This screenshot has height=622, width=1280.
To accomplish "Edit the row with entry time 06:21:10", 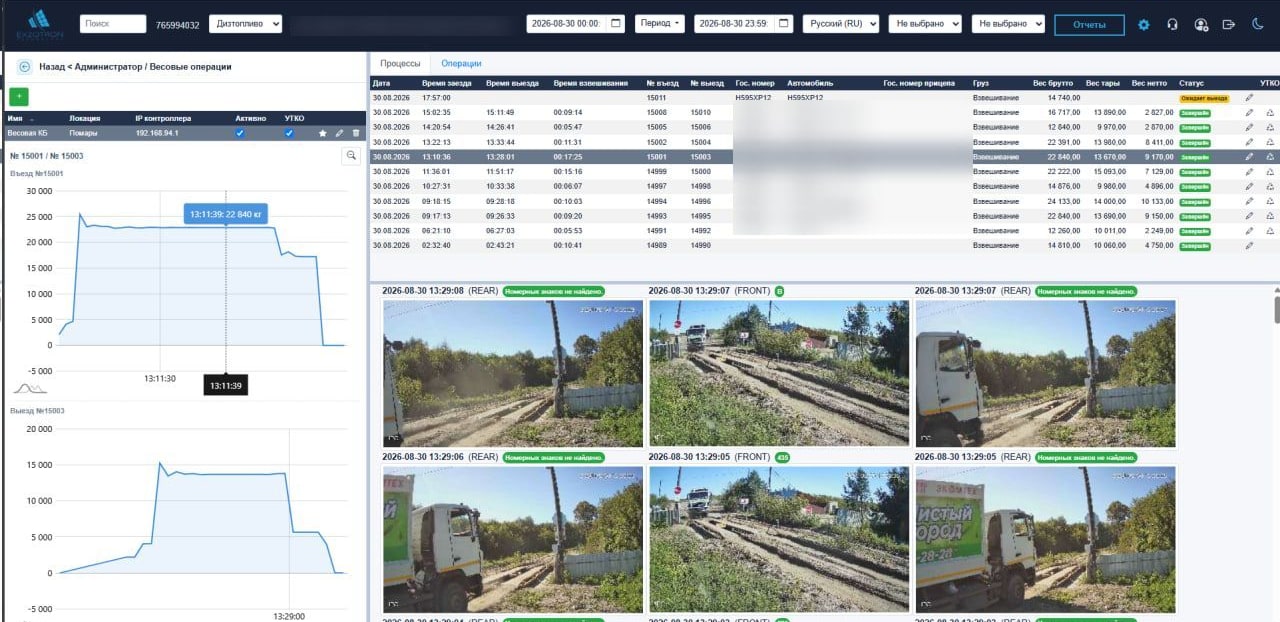I will (x=1249, y=230).
